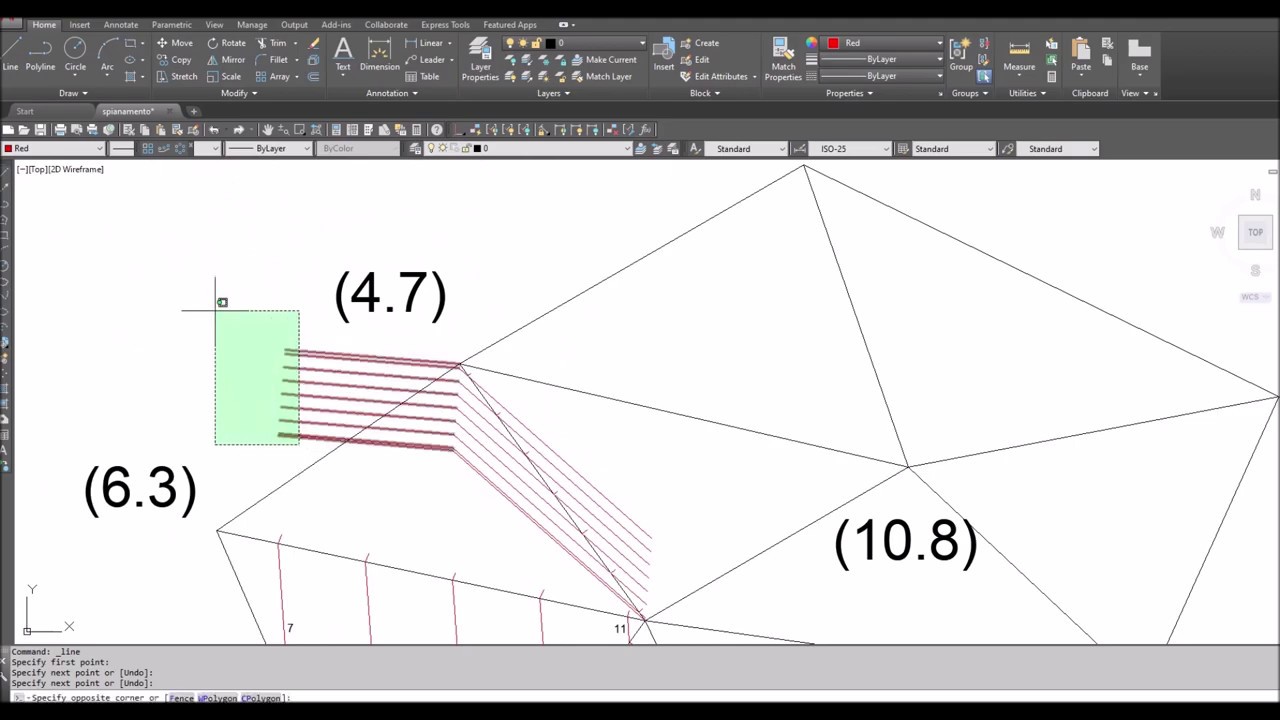Click Match Layer button

pyautogui.click(x=601, y=76)
